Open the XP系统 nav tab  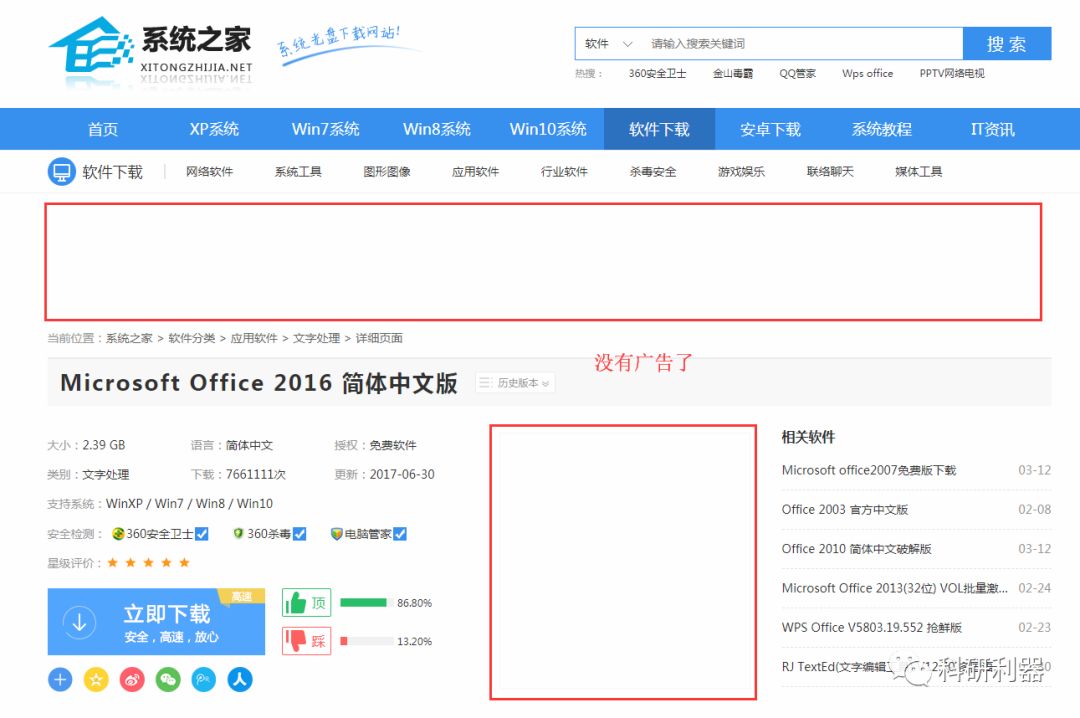coord(214,129)
